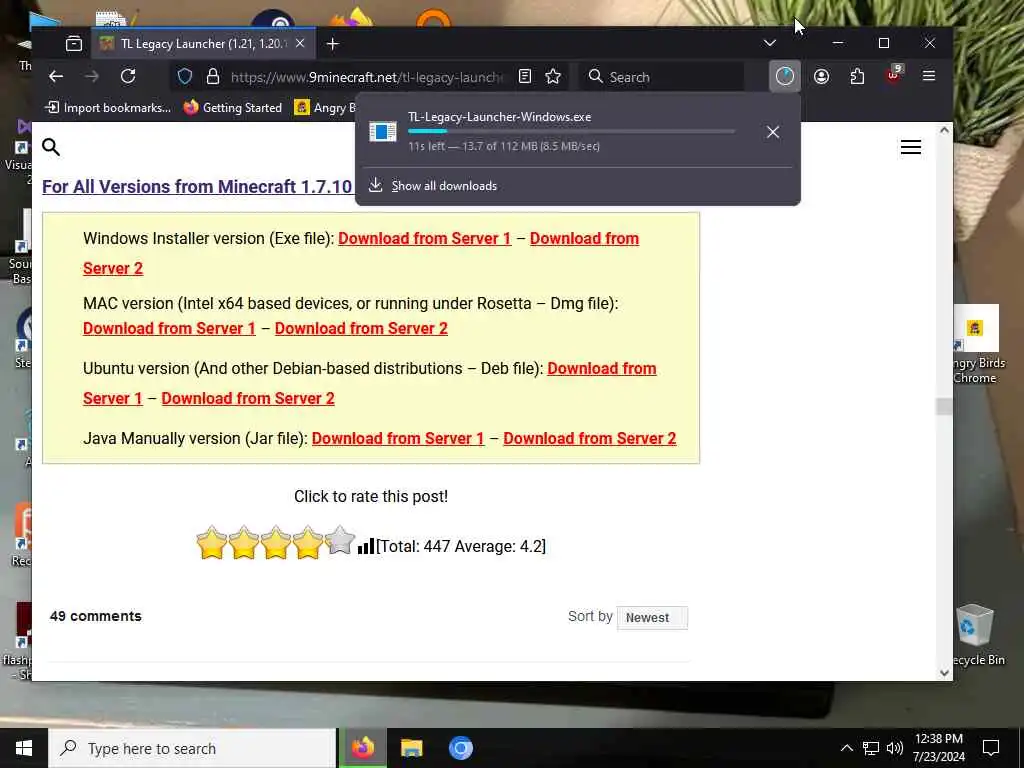The height and width of the screenshot is (768, 1024).
Task: Rate the post three stars
Action: (276, 543)
